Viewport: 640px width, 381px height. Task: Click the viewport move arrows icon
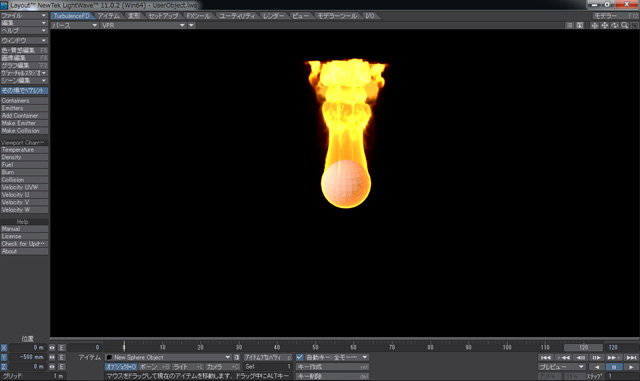pyautogui.click(x=604, y=25)
